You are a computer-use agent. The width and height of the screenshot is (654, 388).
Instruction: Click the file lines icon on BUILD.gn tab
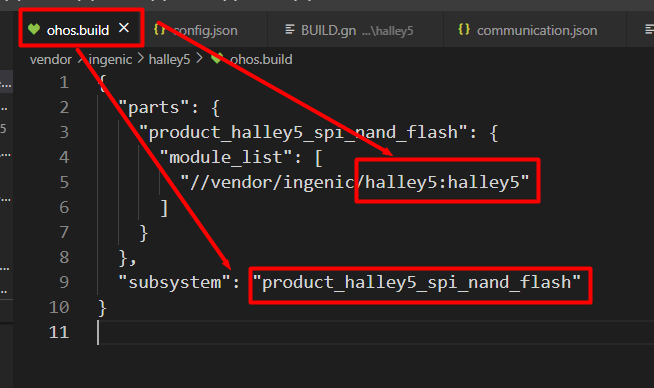[x=290, y=29]
